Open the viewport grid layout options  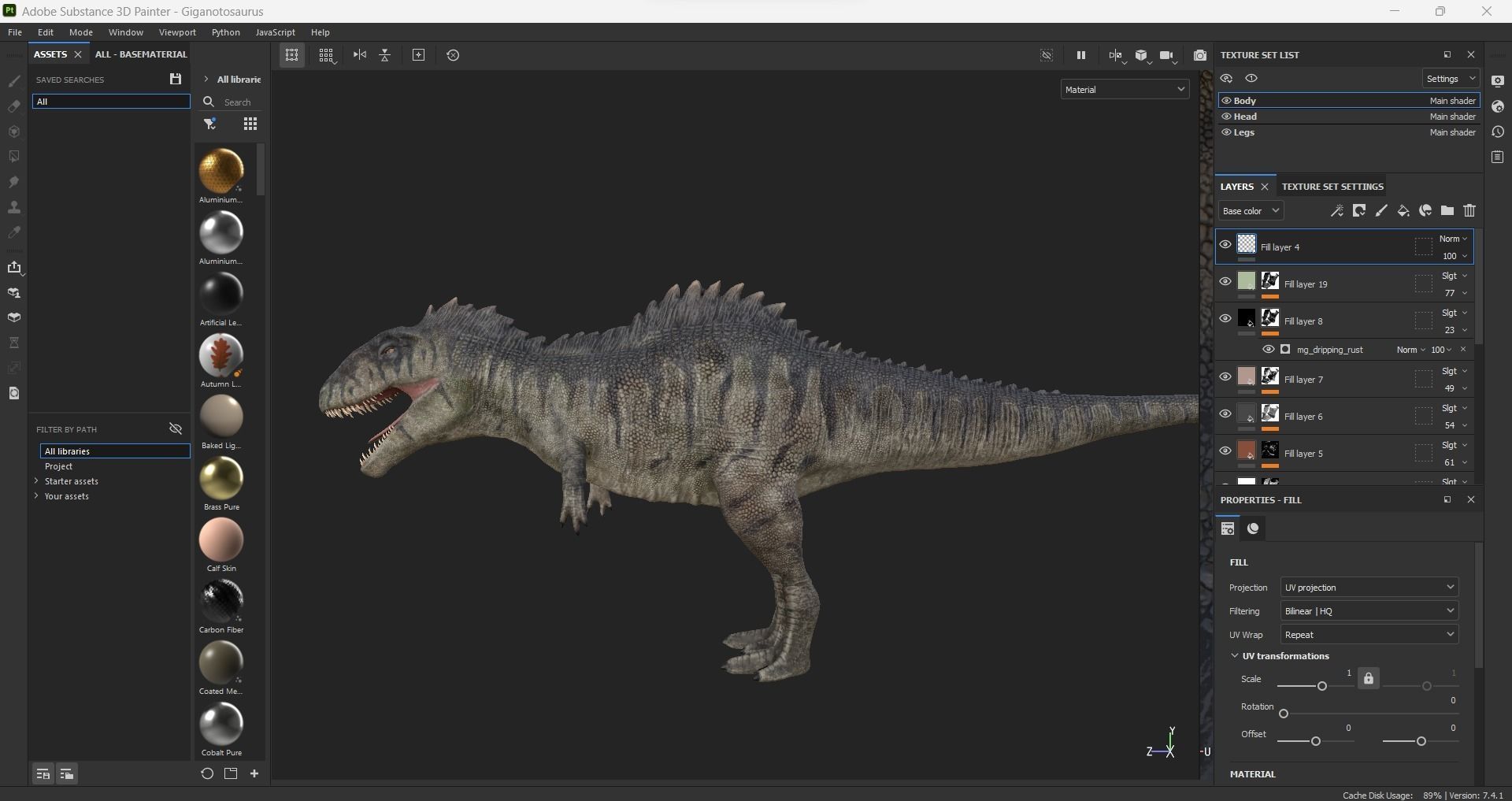tap(327, 55)
